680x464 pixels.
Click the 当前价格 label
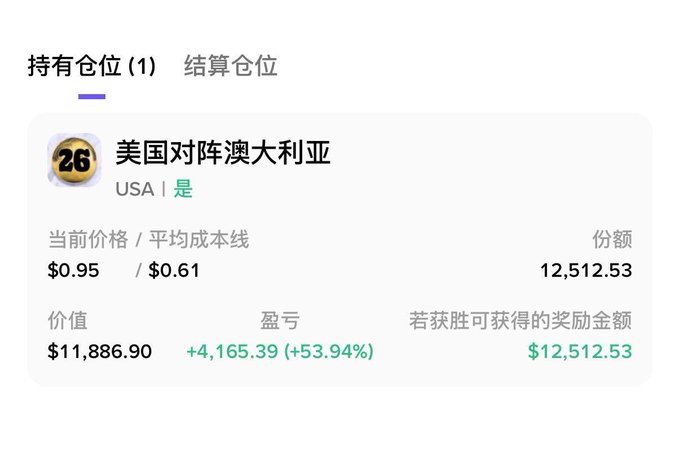(88, 239)
